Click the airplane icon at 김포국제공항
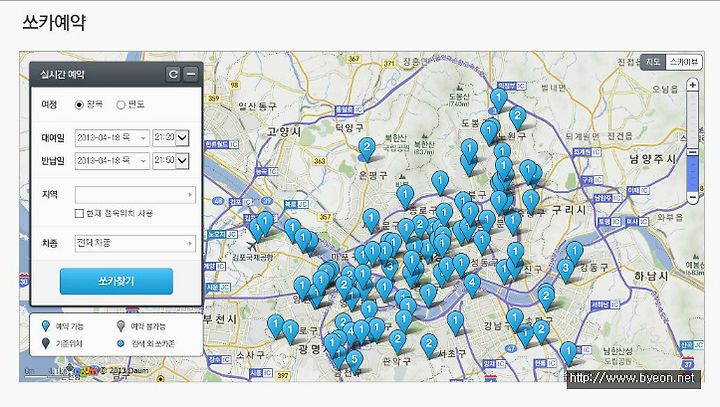Image resolution: width=720 pixels, height=407 pixels. 252,246
